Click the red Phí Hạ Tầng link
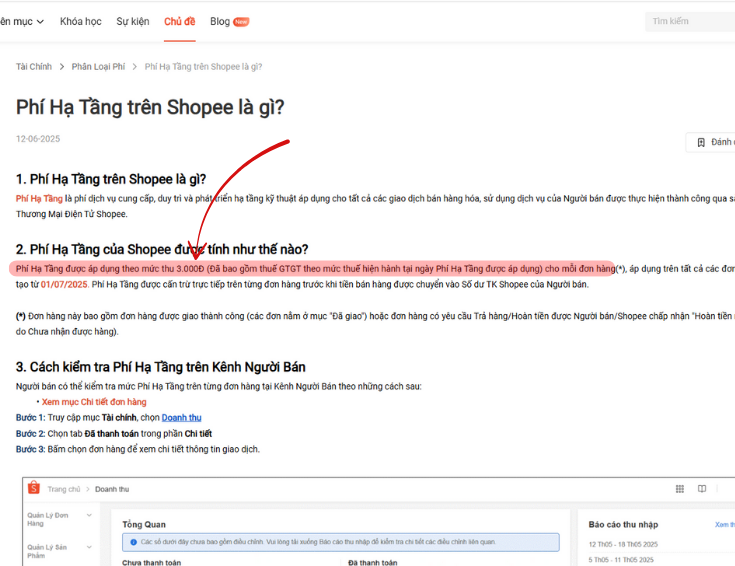Screen dimensions: 735x566 39,199
